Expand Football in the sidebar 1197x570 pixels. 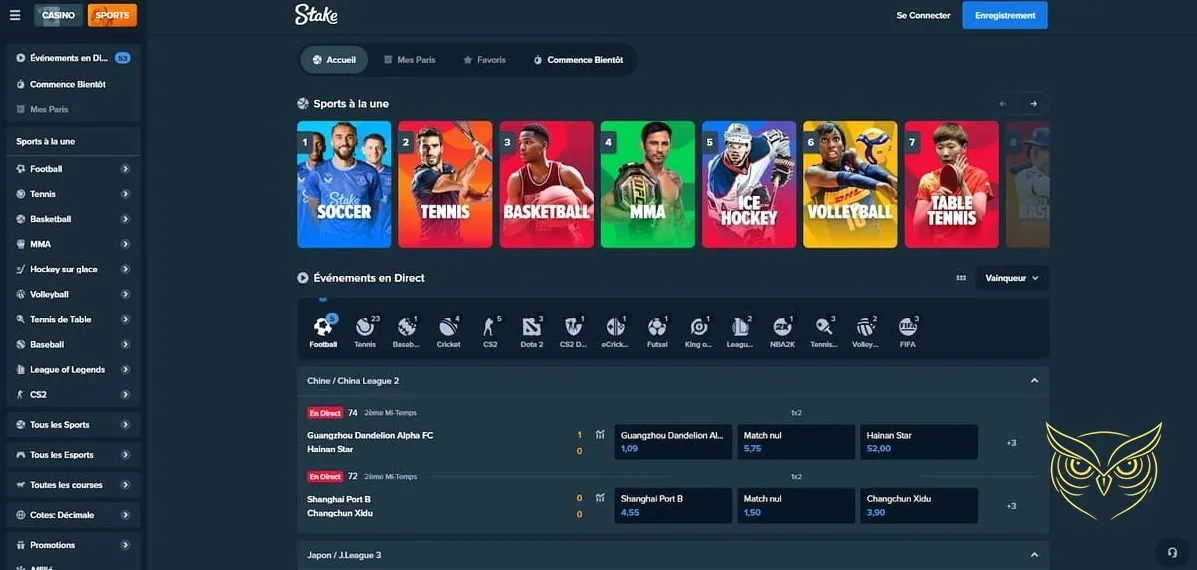click(125, 169)
